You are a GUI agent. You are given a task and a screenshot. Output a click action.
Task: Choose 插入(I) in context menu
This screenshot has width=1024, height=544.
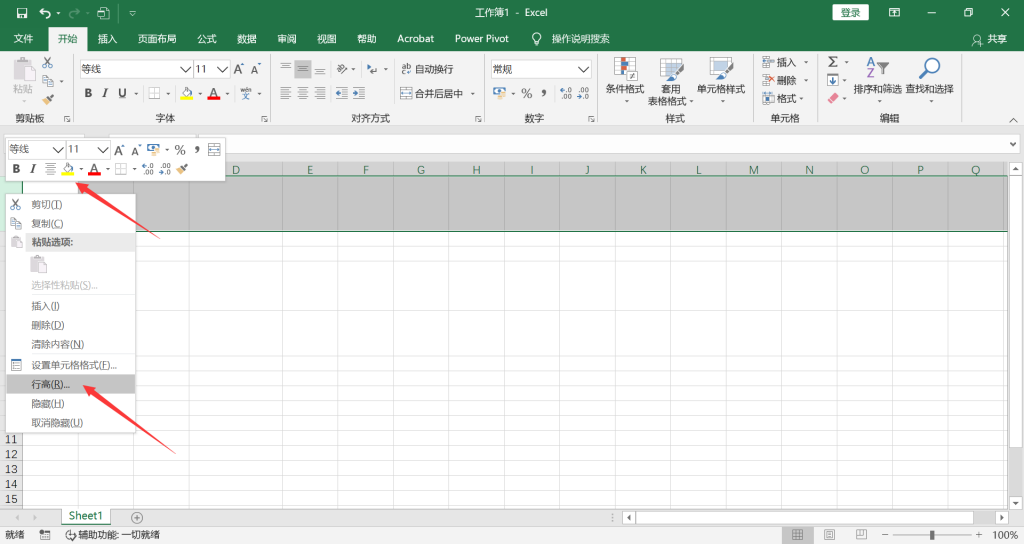point(71,306)
